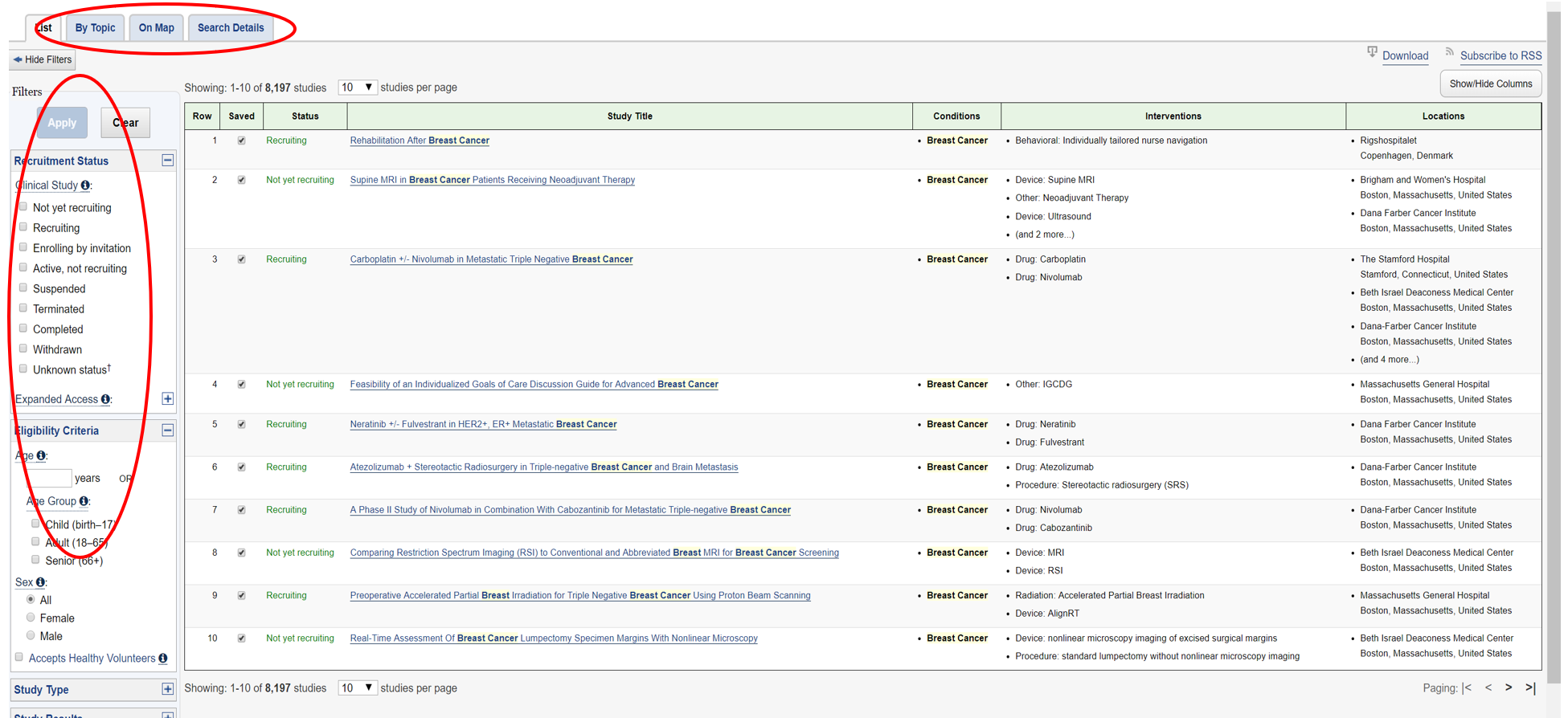Switch to the Search Details tab
This screenshot has height=718, width=1568.
[x=231, y=27]
